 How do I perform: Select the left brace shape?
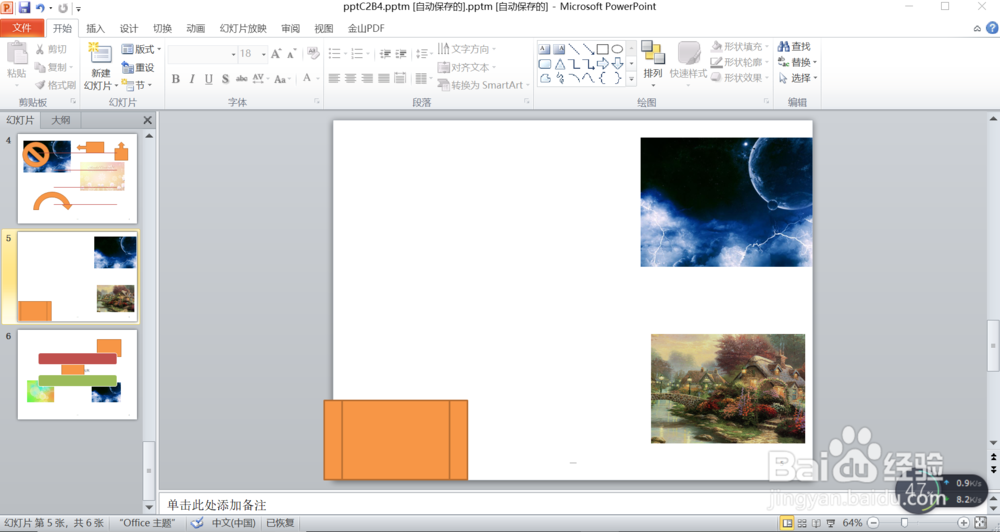pyautogui.click(x=603, y=78)
